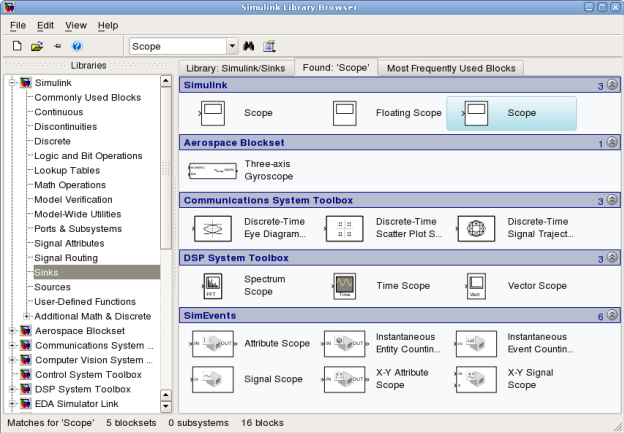The width and height of the screenshot is (624, 433).
Task: Select the Signal Scope block icon
Action: tap(213, 380)
